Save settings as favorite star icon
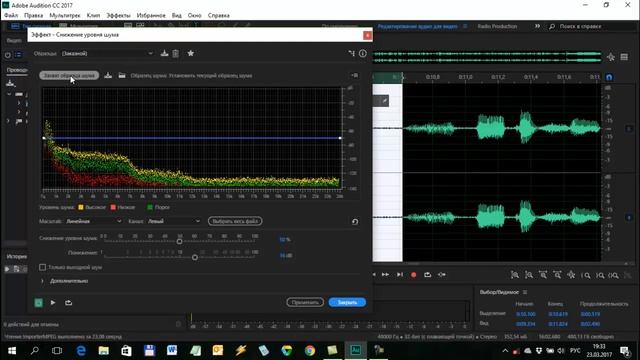Viewport: 640px width, 360px height. click(191, 53)
